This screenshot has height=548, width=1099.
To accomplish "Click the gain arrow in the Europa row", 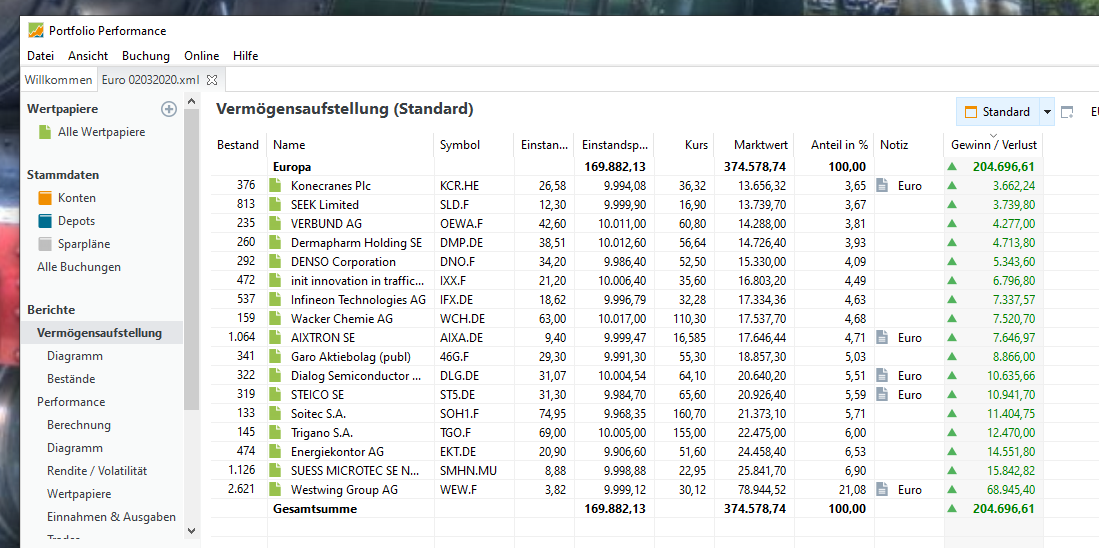I will tap(952, 167).
